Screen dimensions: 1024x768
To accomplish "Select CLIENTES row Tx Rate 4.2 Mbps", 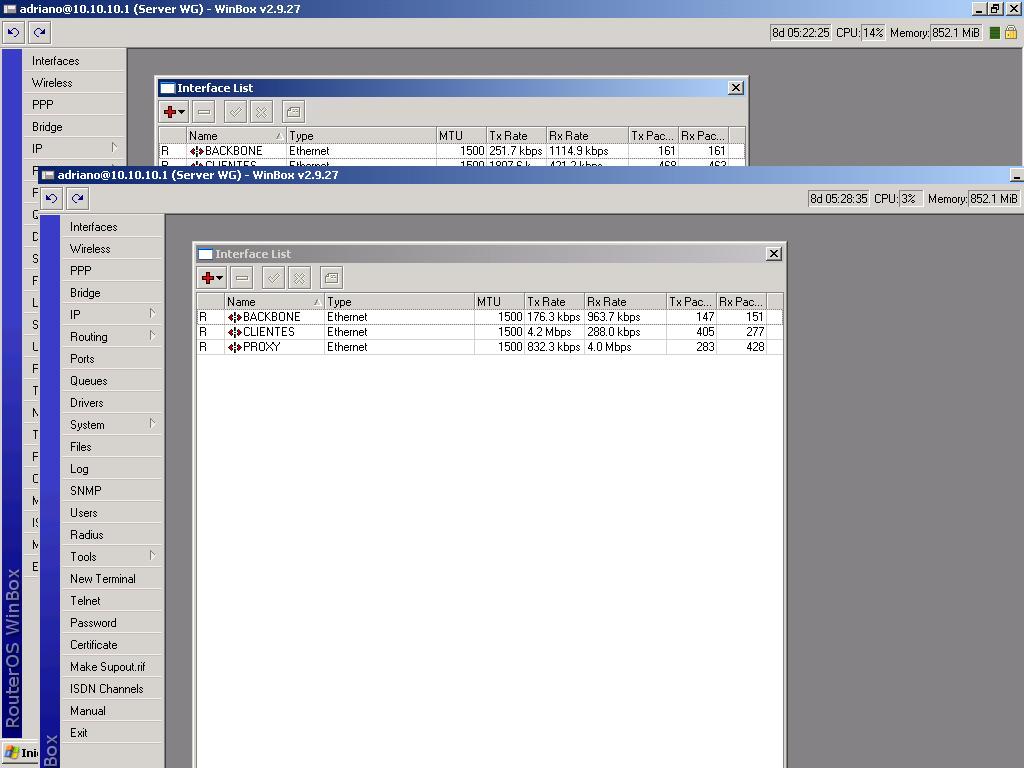I will (x=554, y=332).
